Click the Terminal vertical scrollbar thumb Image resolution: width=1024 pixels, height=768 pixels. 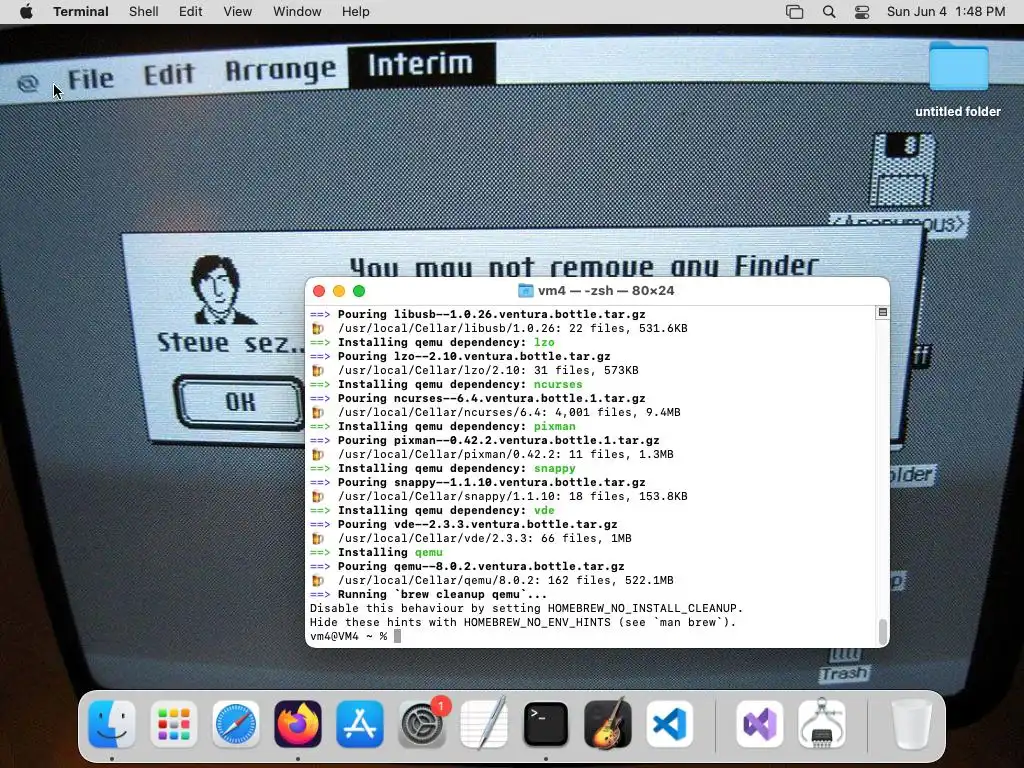[x=883, y=632]
